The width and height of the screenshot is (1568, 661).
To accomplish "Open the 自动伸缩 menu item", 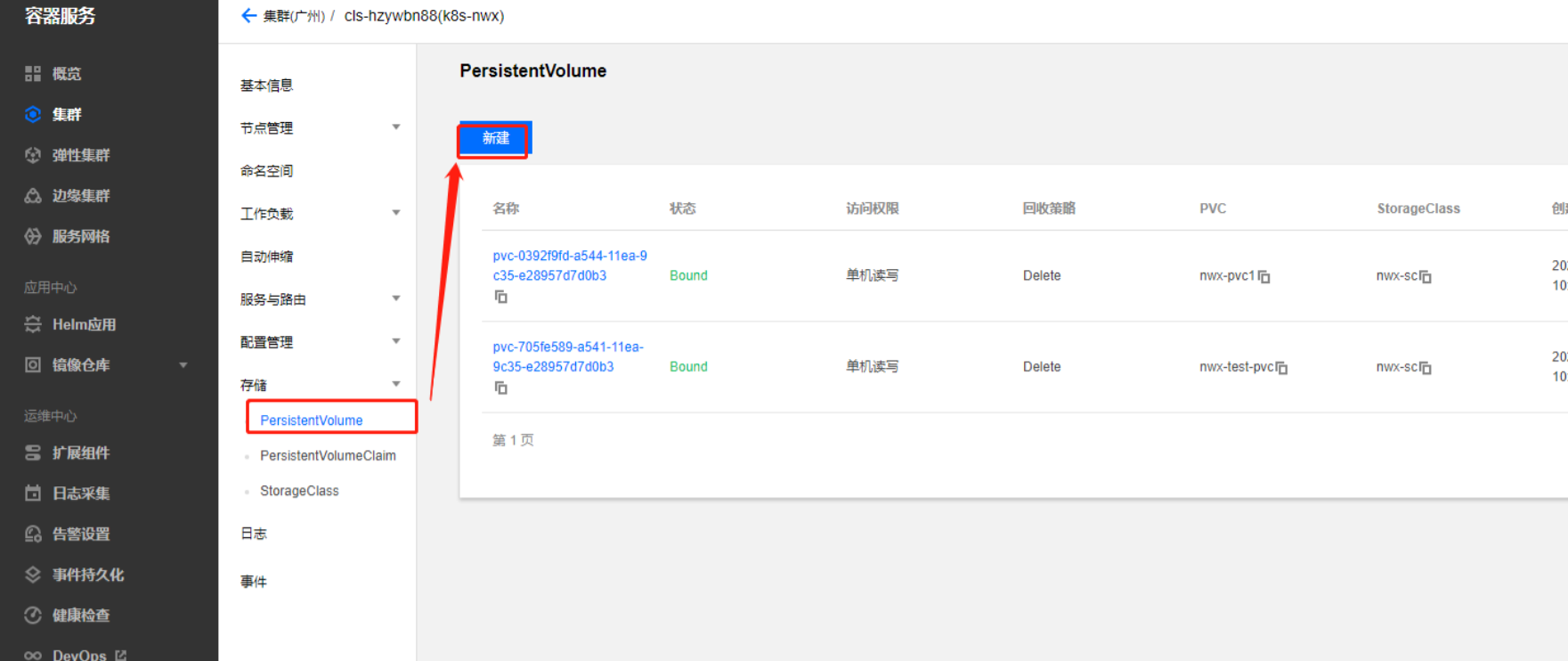I will point(266,257).
